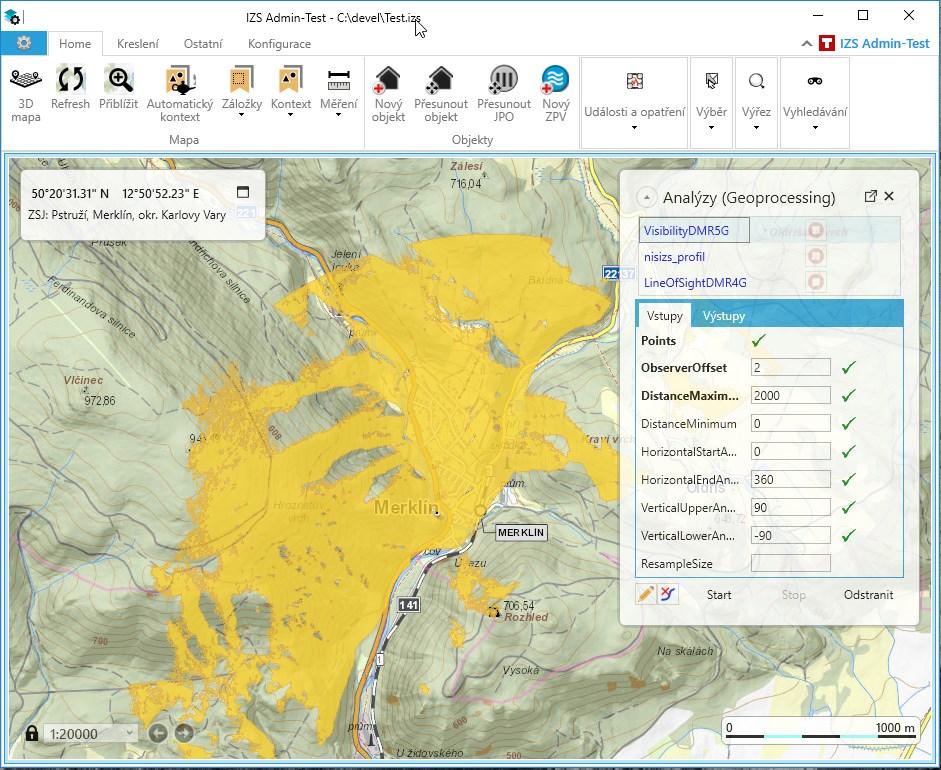Switch to Konfigurace ribbon tab
Screen dimensions: 941x770
279,44
